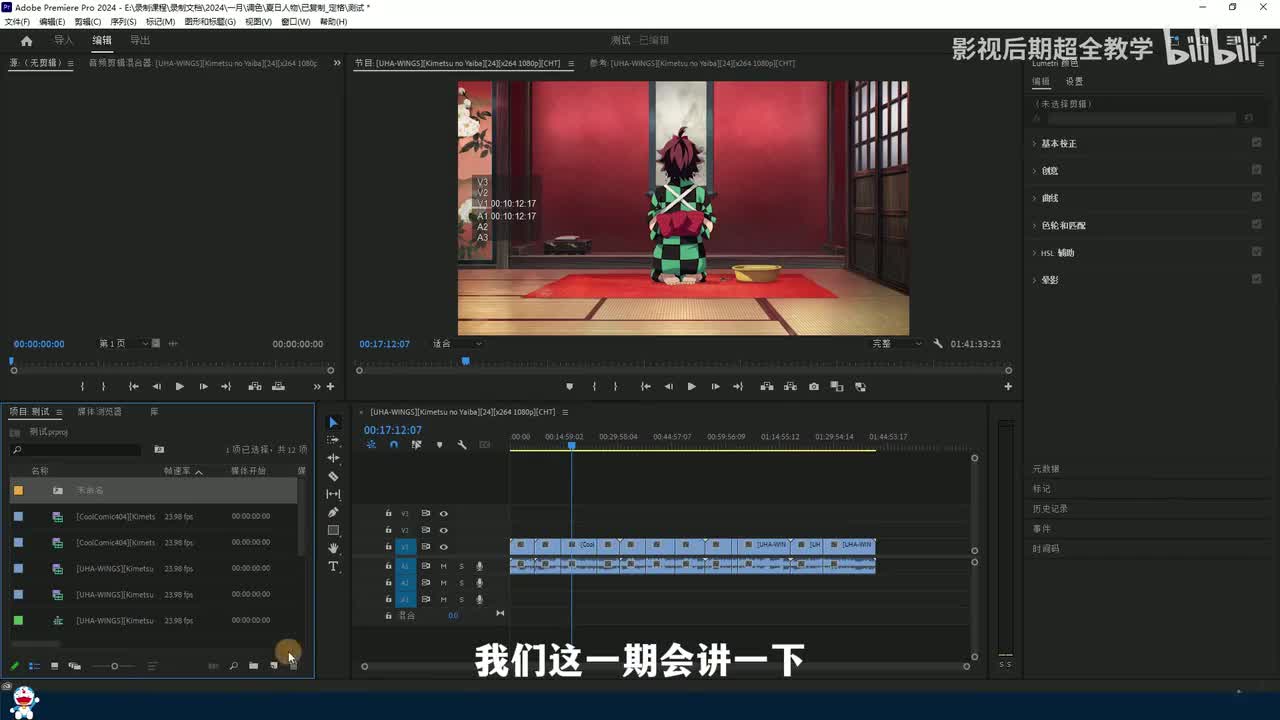Click the Home icon in workspace bar
The image size is (1280, 720).
click(x=26, y=41)
